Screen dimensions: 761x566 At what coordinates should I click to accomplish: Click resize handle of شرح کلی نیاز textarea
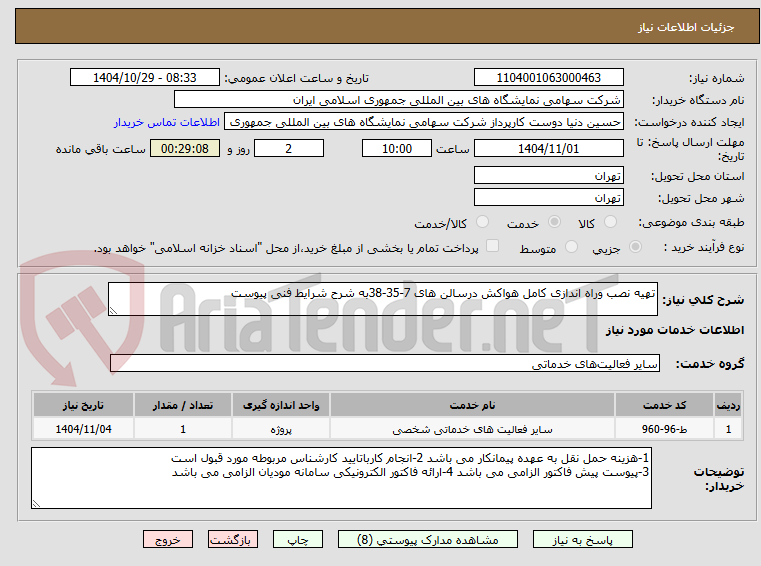[114, 311]
